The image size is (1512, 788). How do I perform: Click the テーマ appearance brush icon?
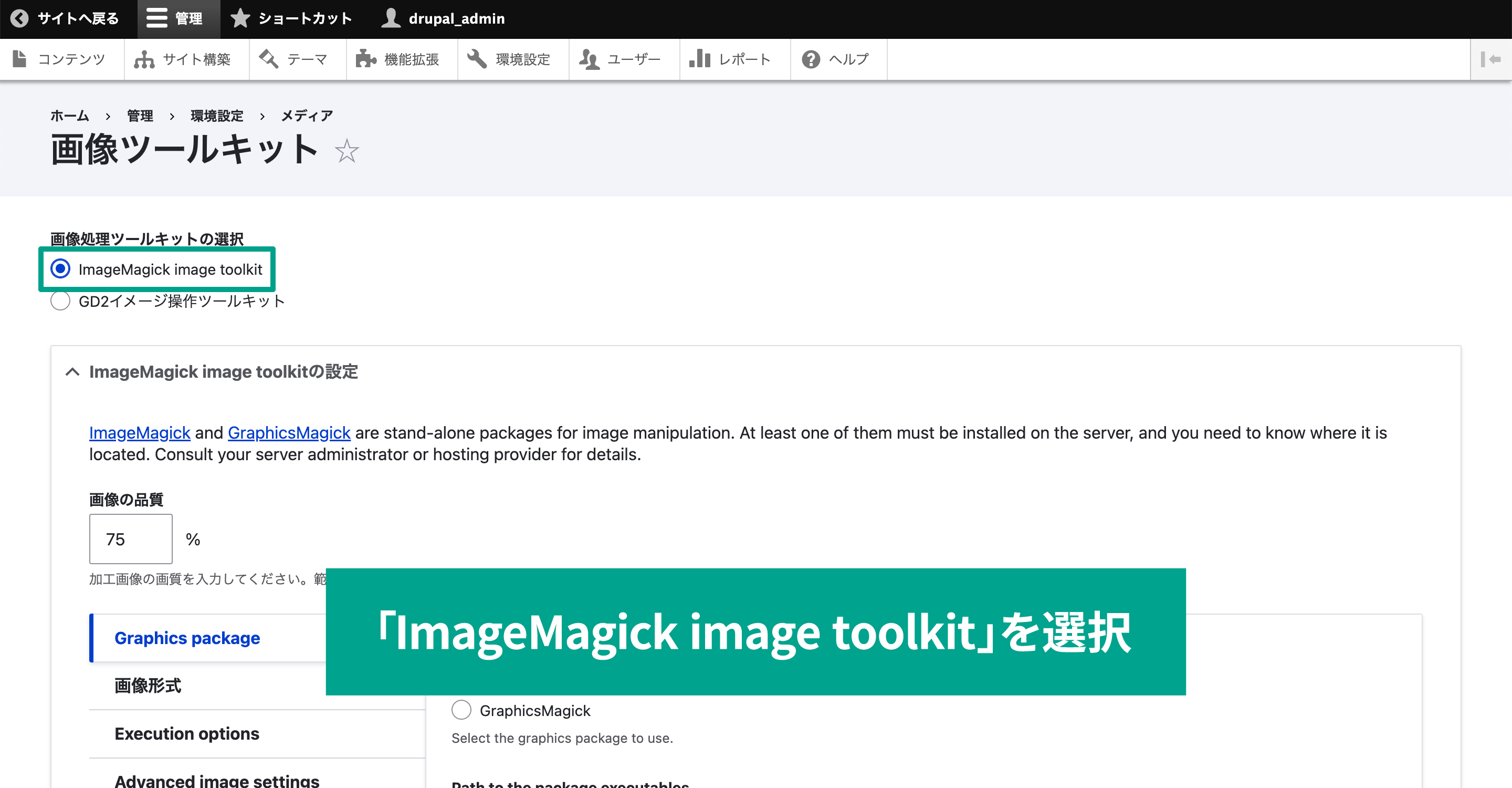[x=269, y=59]
